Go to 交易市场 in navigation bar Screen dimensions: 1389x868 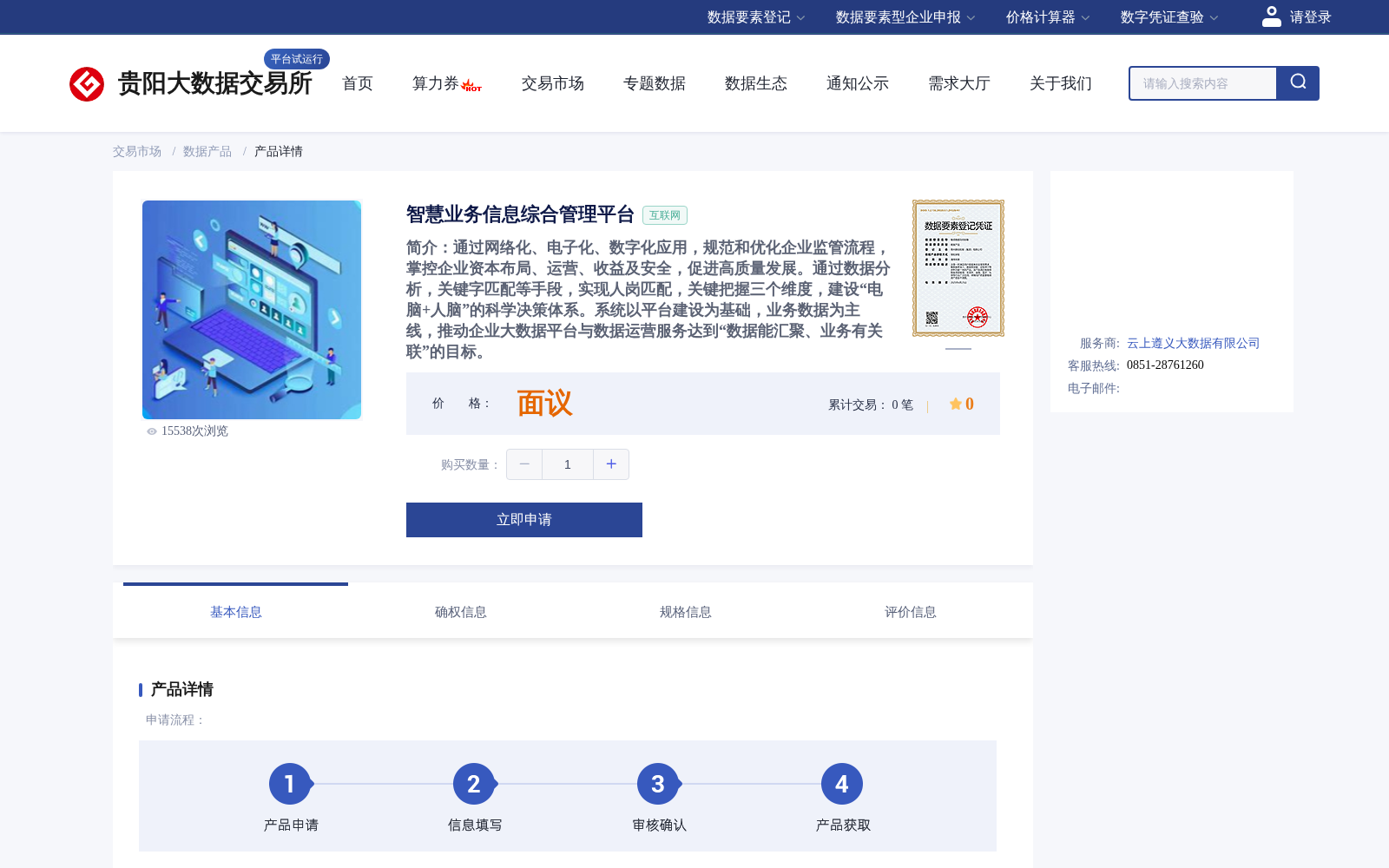click(553, 83)
